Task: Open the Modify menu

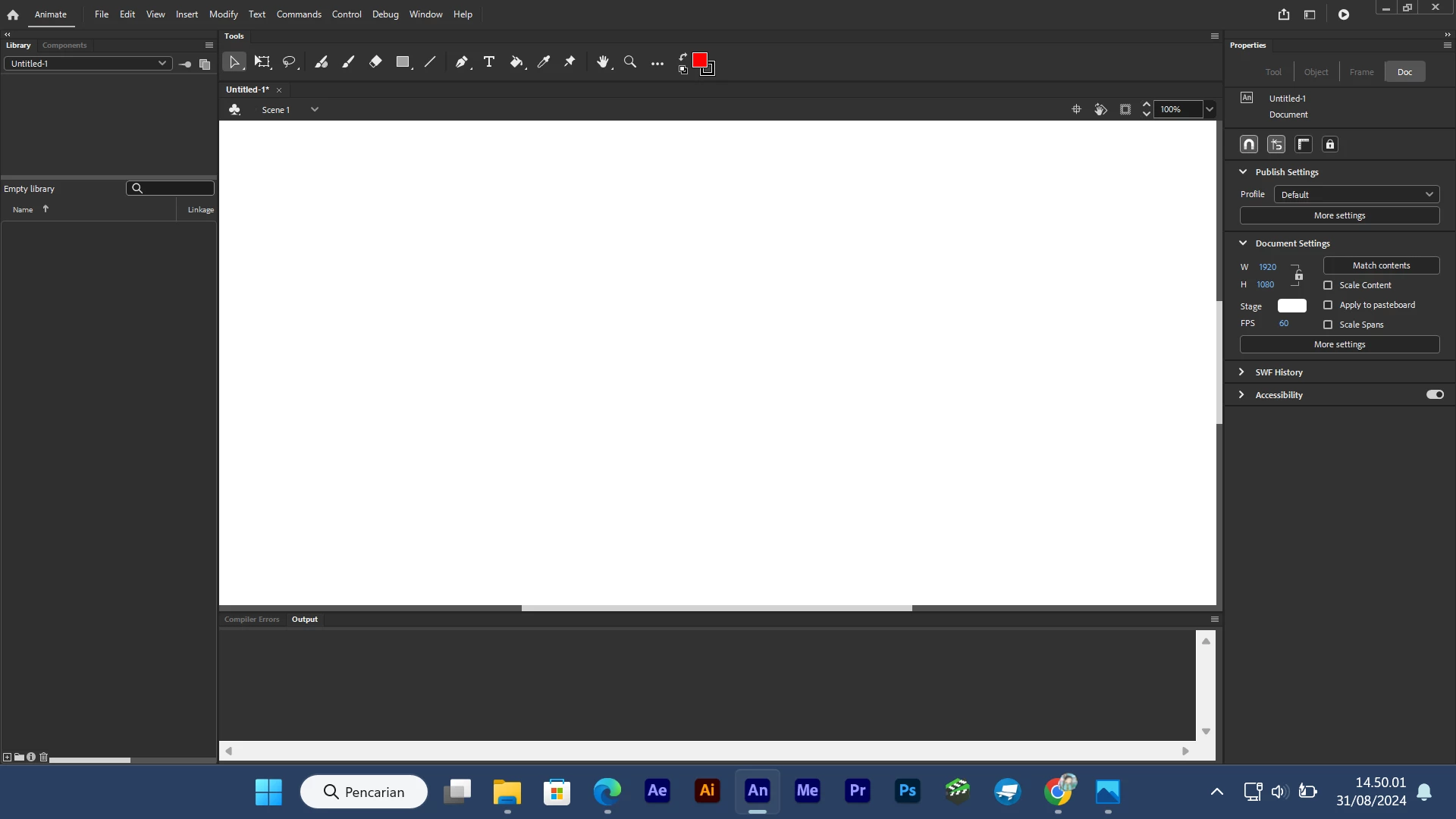Action: point(223,14)
